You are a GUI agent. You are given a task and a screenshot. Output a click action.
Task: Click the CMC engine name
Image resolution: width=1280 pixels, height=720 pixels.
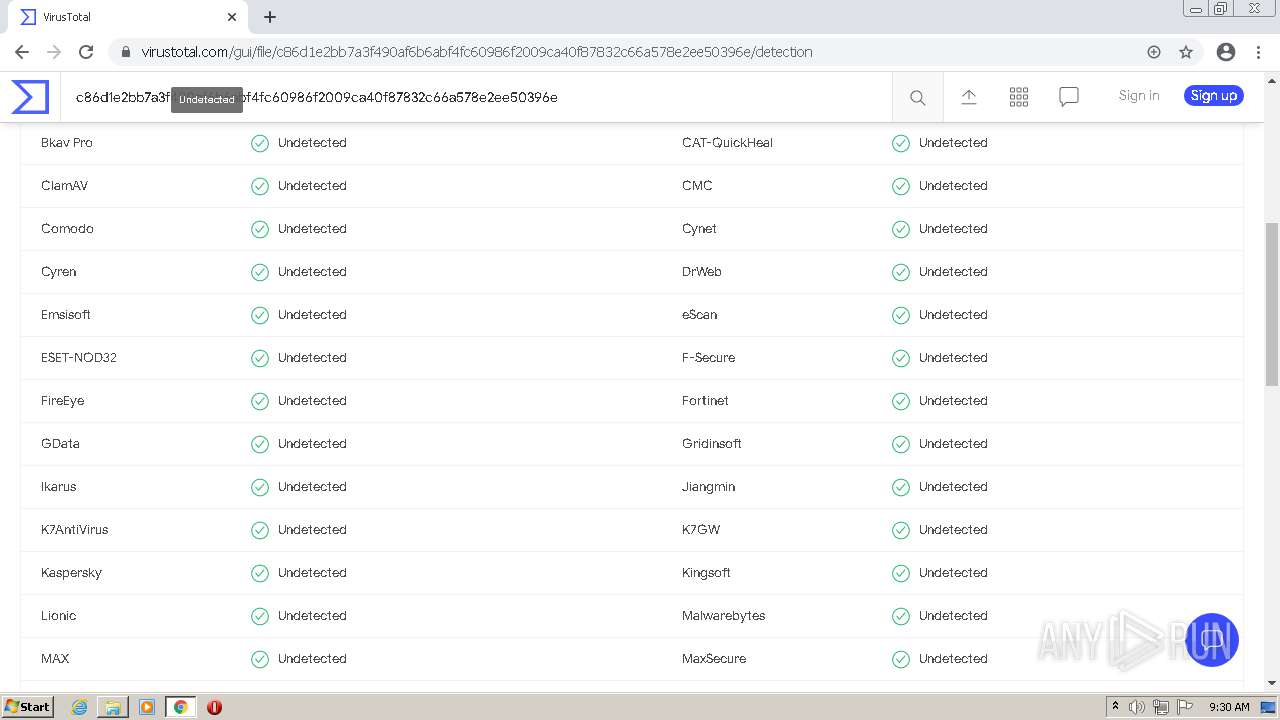pos(697,186)
